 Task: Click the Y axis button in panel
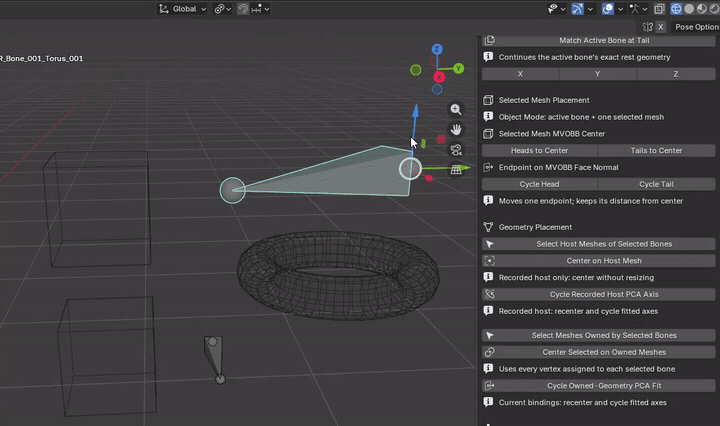tap(598, 74)
